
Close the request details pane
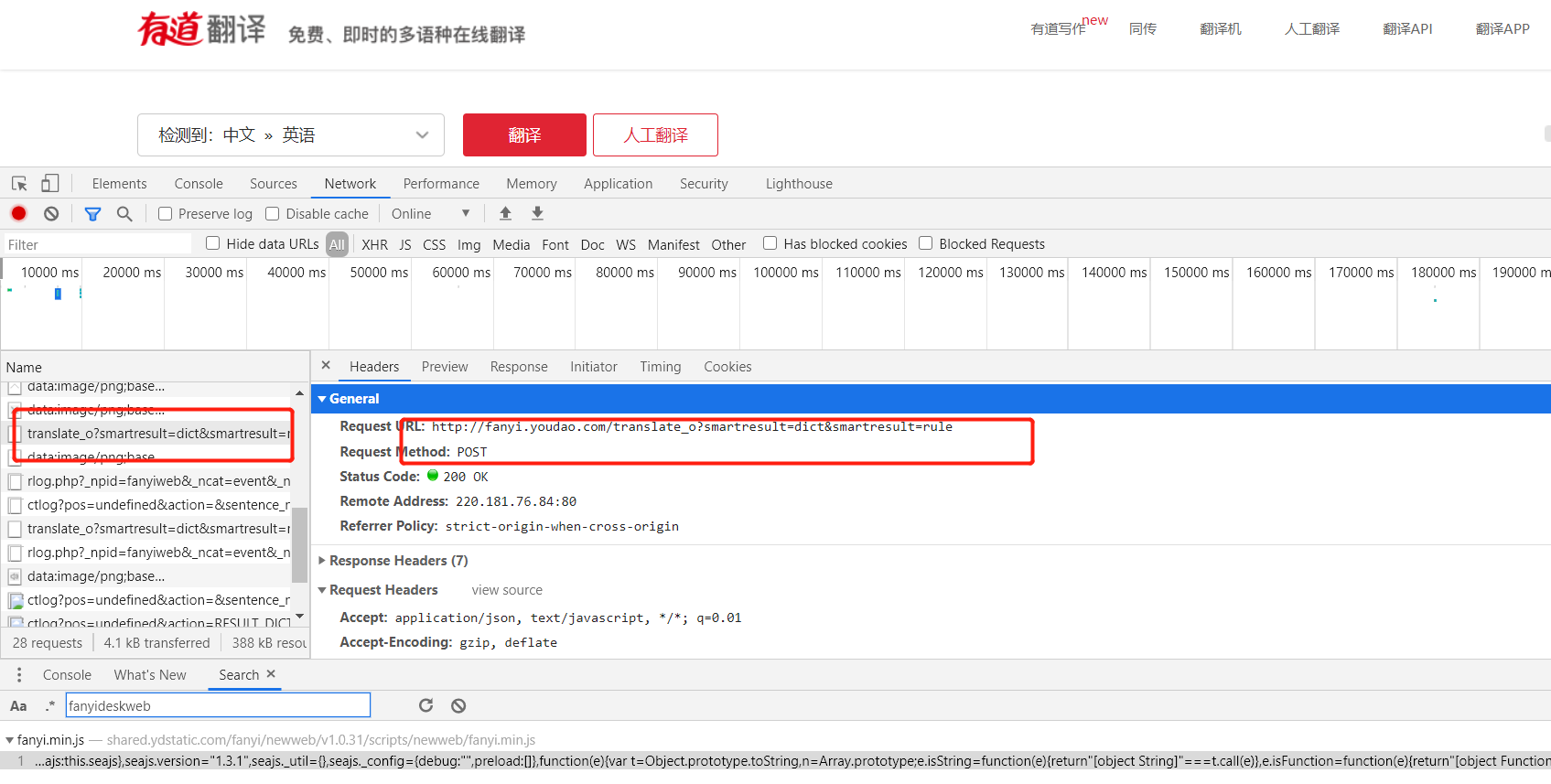coord(326,365)
